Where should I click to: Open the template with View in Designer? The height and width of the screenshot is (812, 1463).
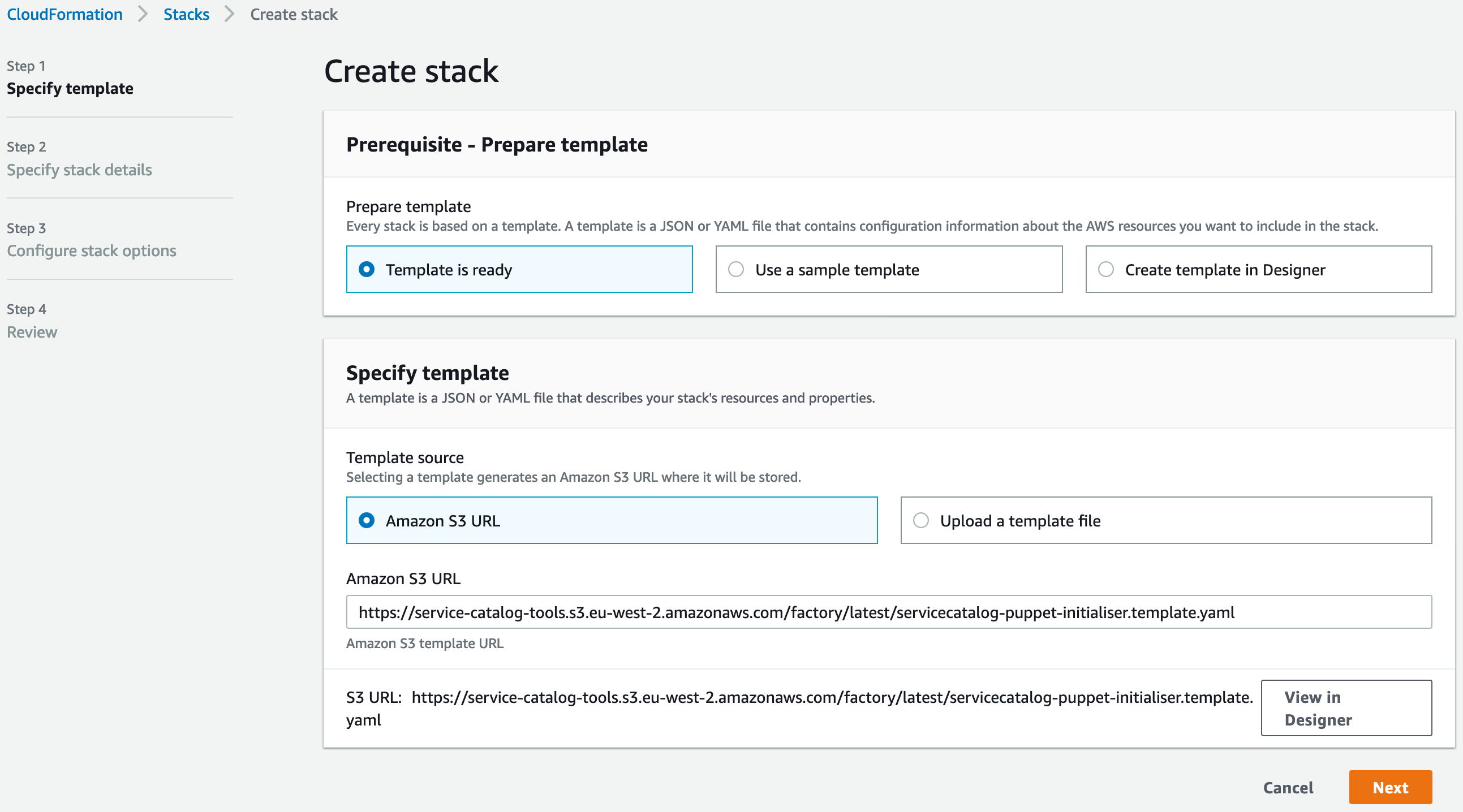click(1346, 708)
